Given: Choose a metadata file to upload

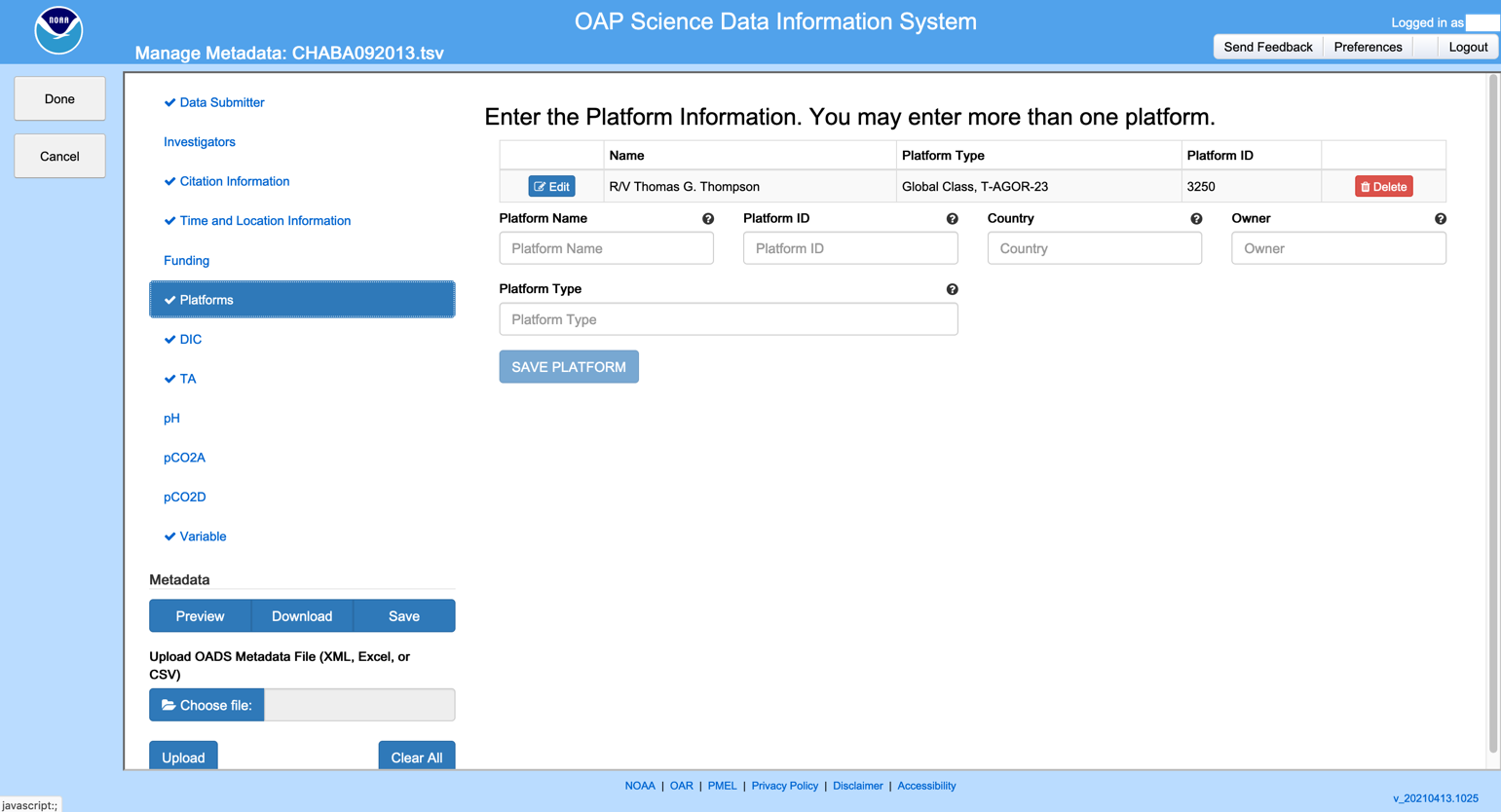Looking at the screenshot, I should tap(206, 705).
